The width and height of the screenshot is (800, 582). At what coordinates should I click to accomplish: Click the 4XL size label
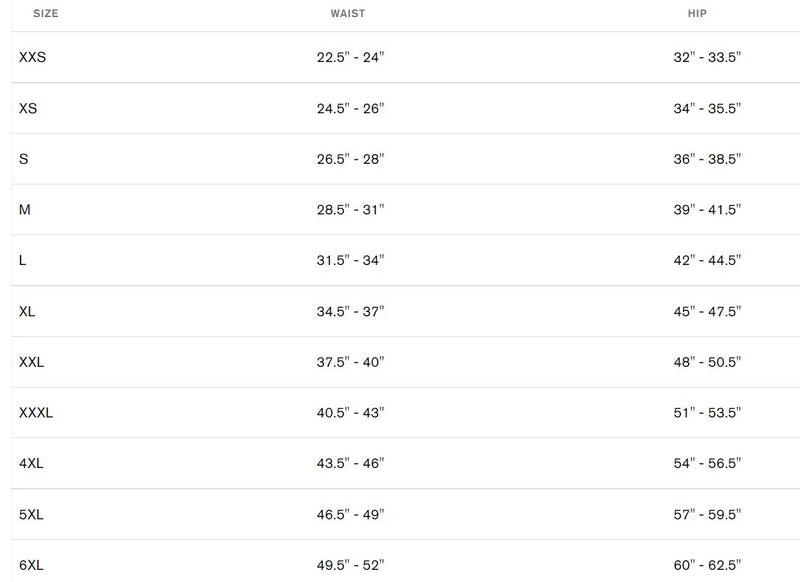click(x=31, y=464)
